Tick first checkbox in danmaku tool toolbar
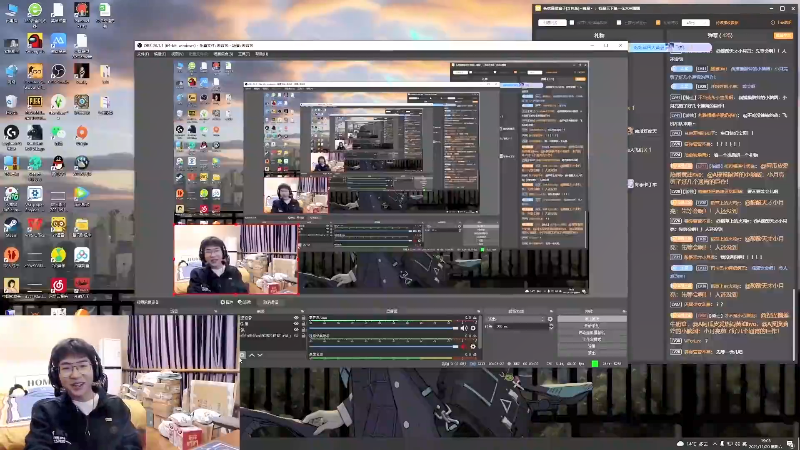This screenshot has height=450, width=800. coord(572,22)
